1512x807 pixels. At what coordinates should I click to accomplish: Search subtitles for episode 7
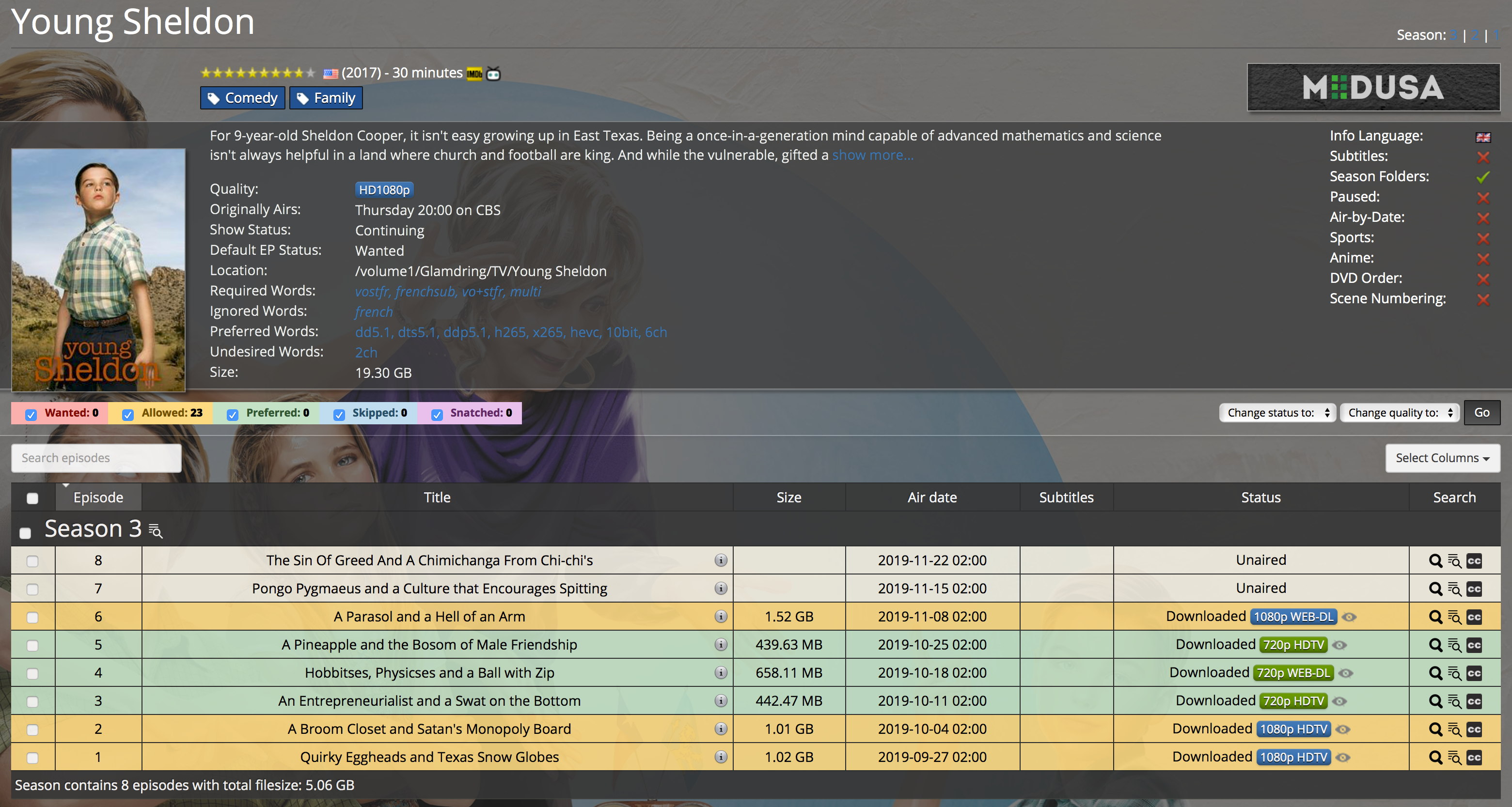tap(1474, 589)
